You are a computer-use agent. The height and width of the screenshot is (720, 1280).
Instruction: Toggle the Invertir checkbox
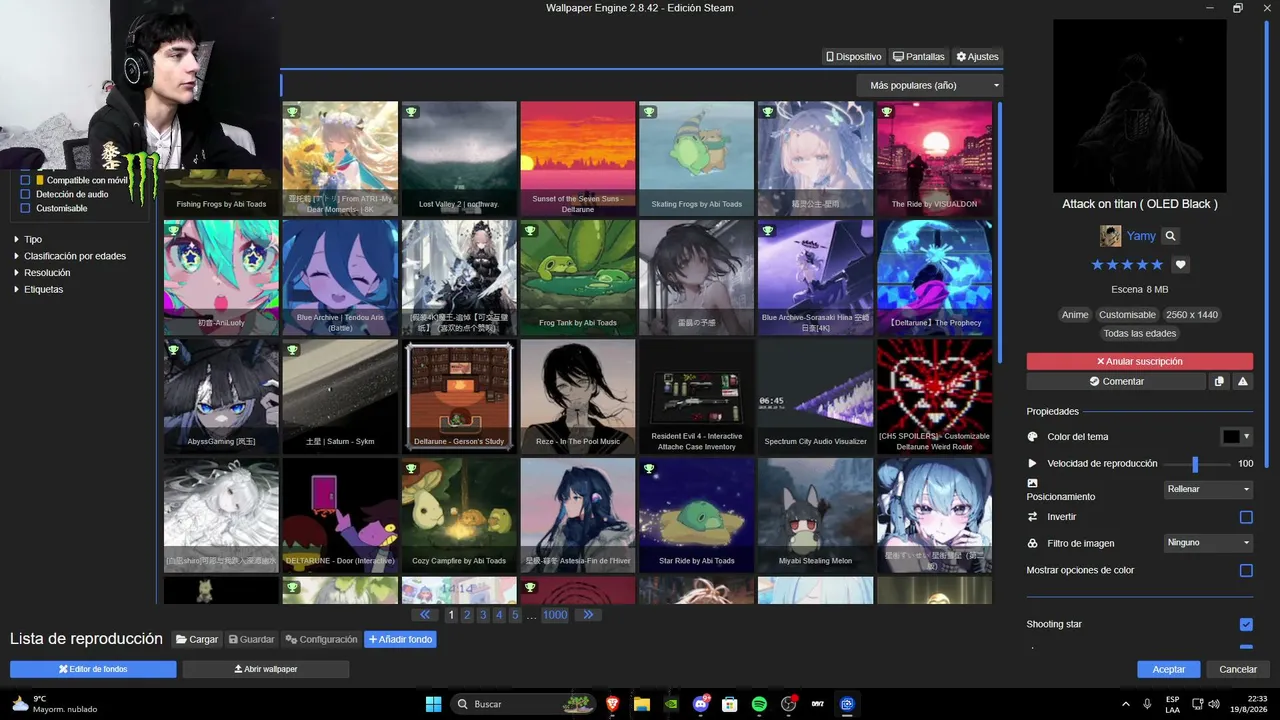pos(1246,517)
